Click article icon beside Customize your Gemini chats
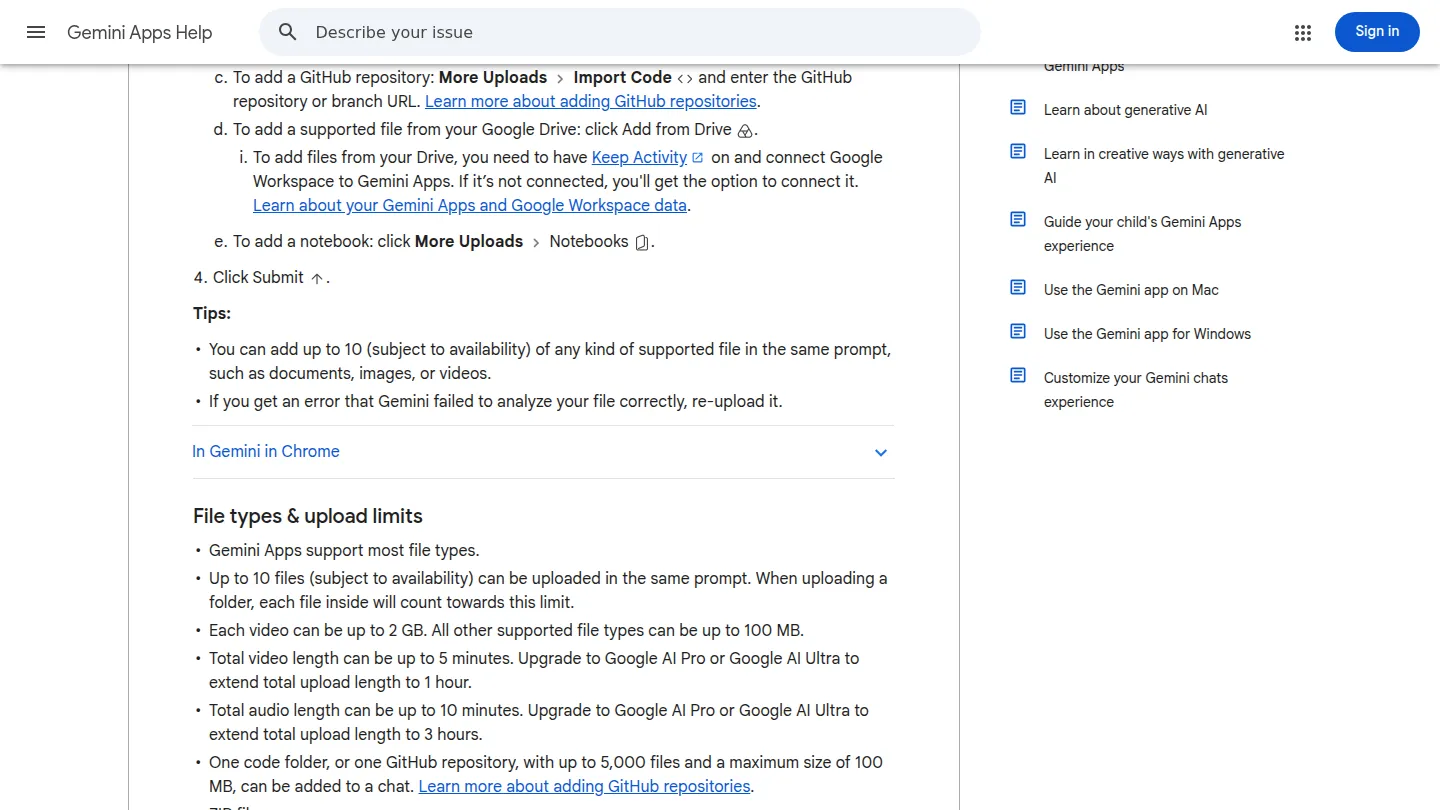 (1018, 376)
